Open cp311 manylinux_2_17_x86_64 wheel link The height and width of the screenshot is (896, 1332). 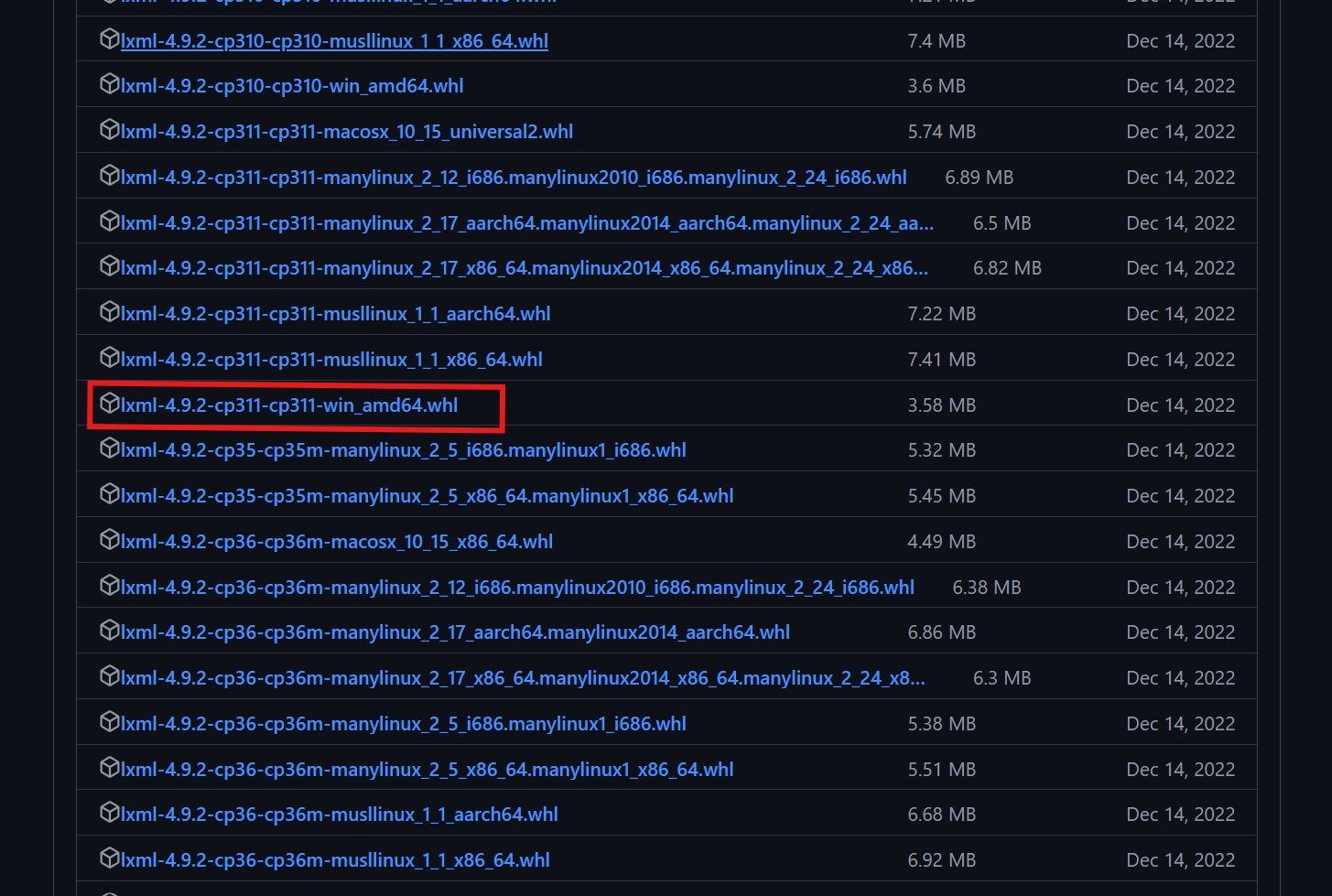(x=525, y=268)
